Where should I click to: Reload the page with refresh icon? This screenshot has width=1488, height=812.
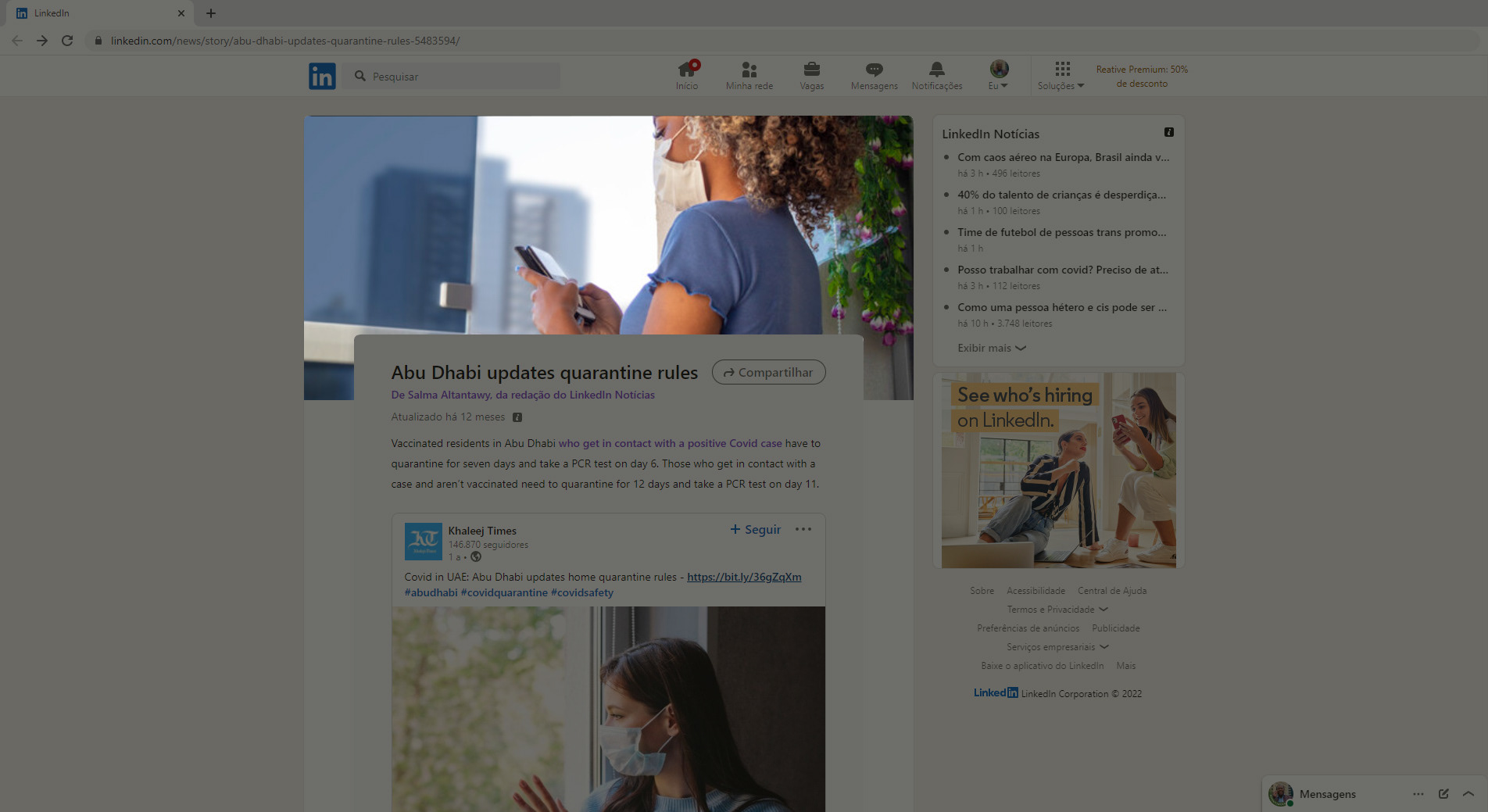(x=67, y=41)
